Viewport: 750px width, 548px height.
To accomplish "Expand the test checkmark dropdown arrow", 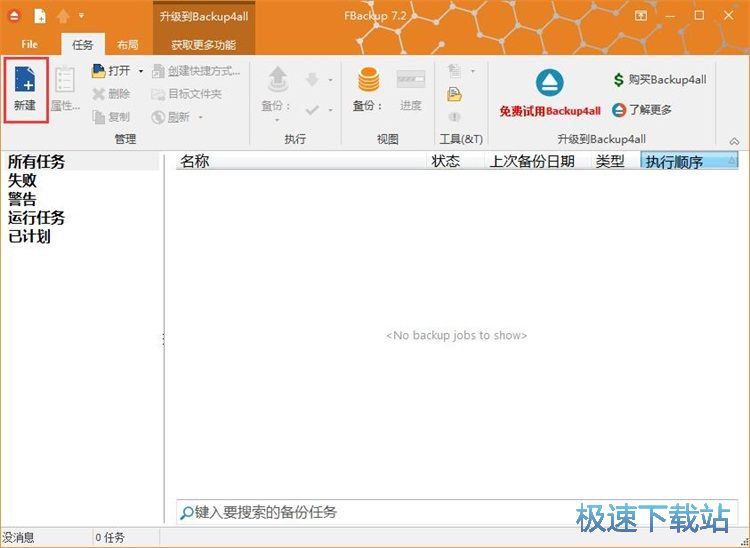I will tap(330, 110).
